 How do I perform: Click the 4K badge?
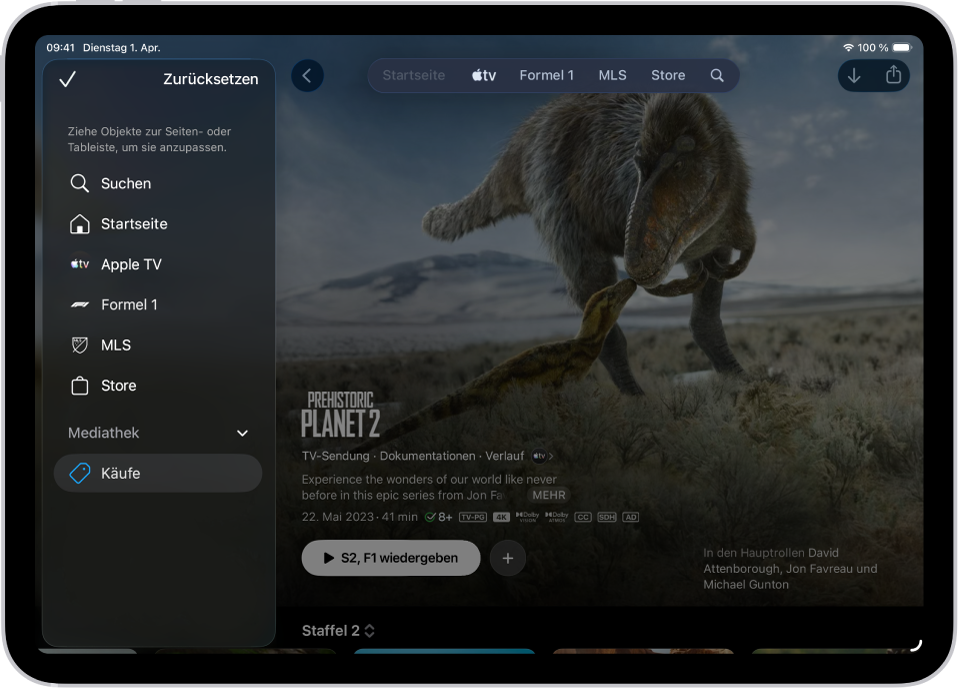point(501,517)
